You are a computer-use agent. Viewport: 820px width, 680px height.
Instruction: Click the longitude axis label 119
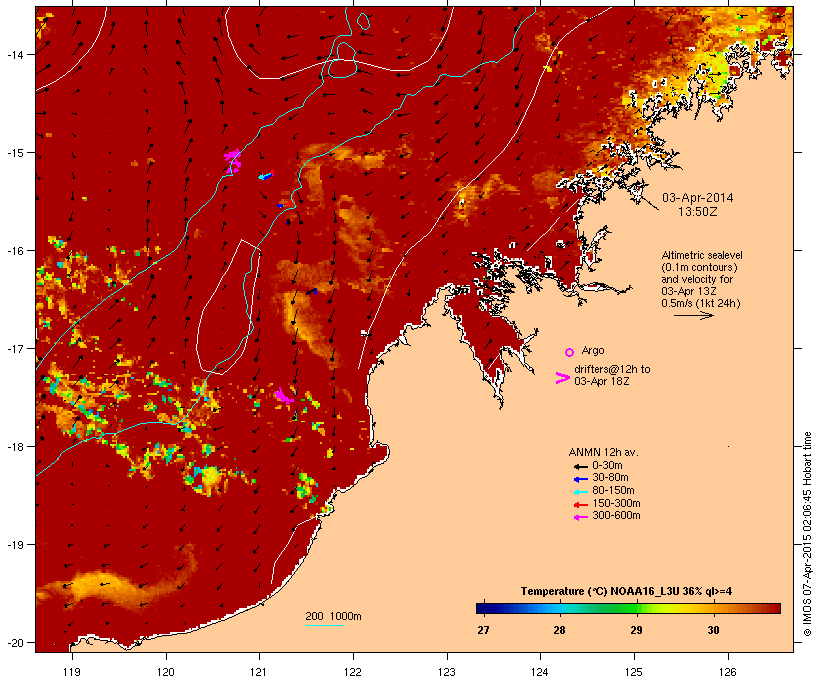pos(72,672)
